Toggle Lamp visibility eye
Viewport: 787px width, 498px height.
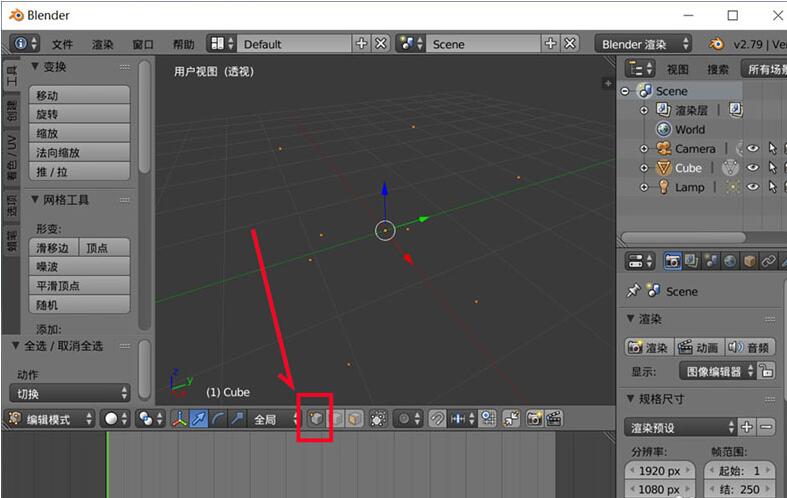pos(753,186)
